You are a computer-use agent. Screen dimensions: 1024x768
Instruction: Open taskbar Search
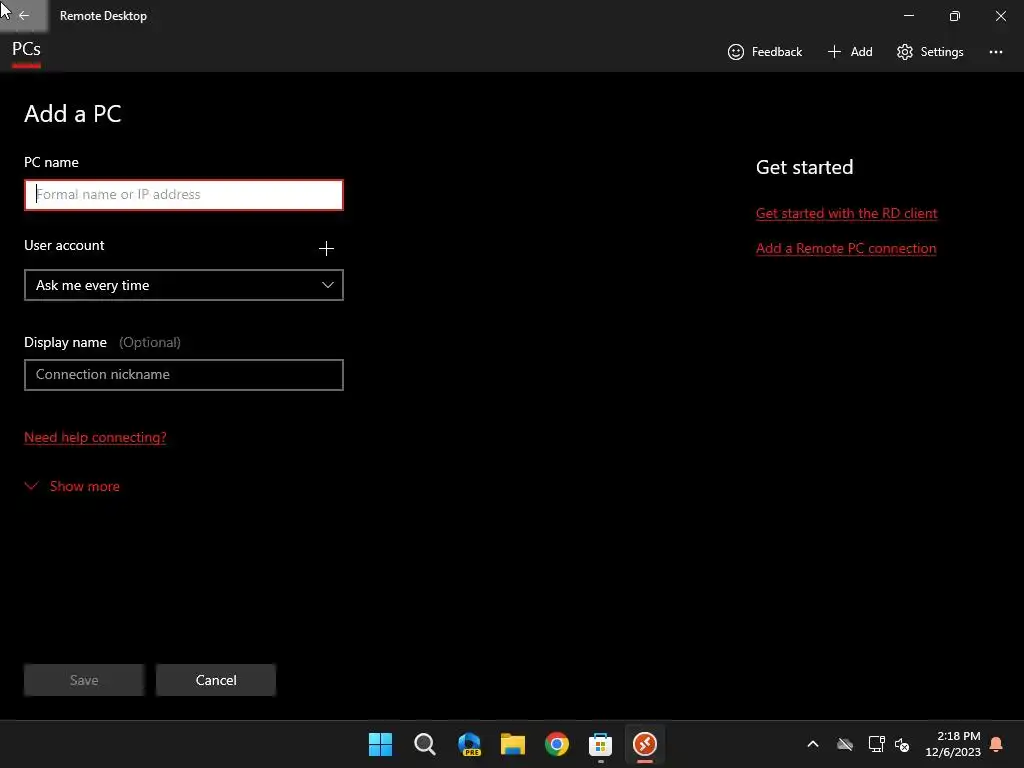click(424, 744)
